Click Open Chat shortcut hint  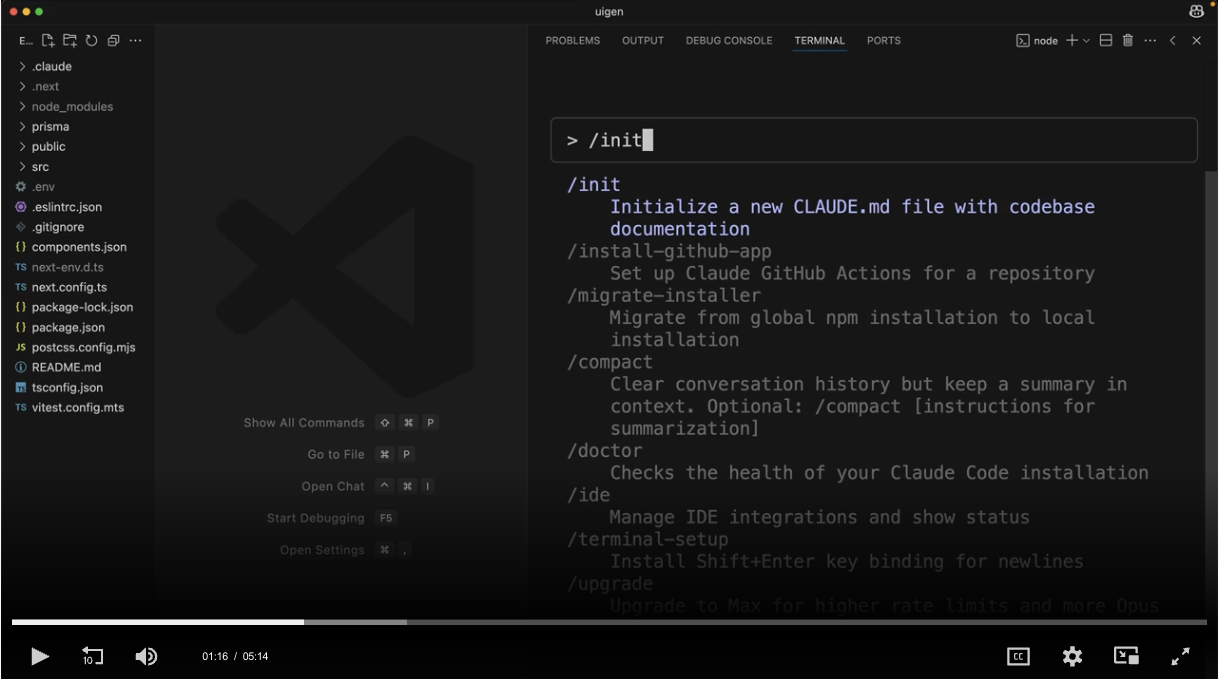[369, 487]
